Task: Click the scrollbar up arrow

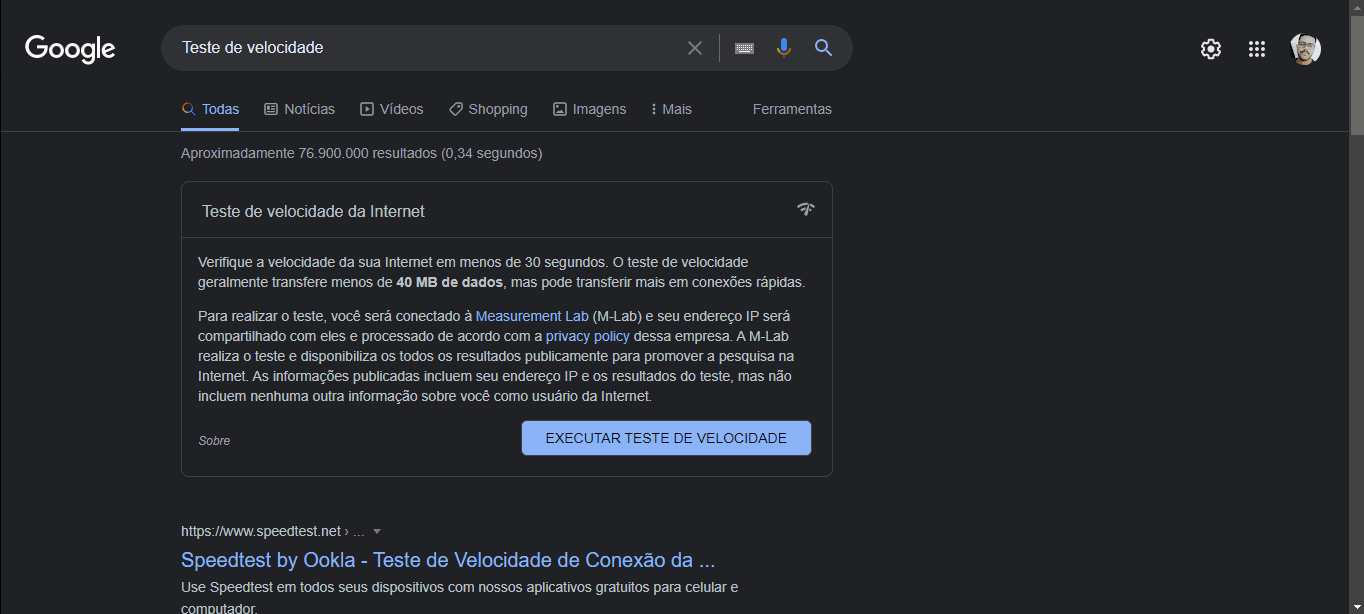Action: 1357,8
